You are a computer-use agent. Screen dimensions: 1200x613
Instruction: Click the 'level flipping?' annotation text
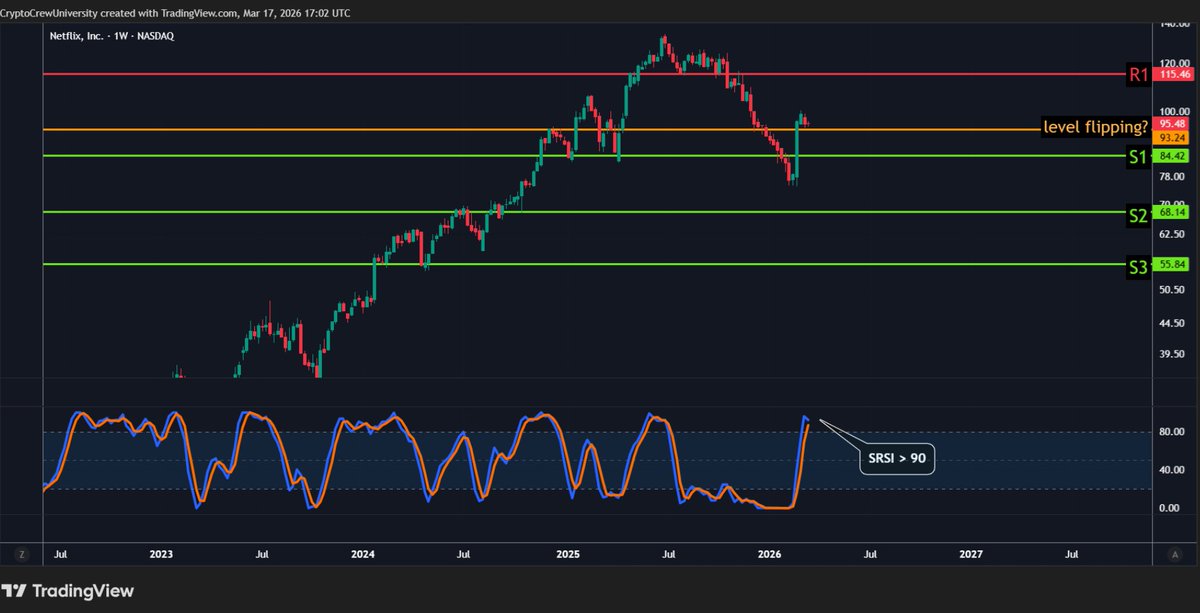(1095, 127)
